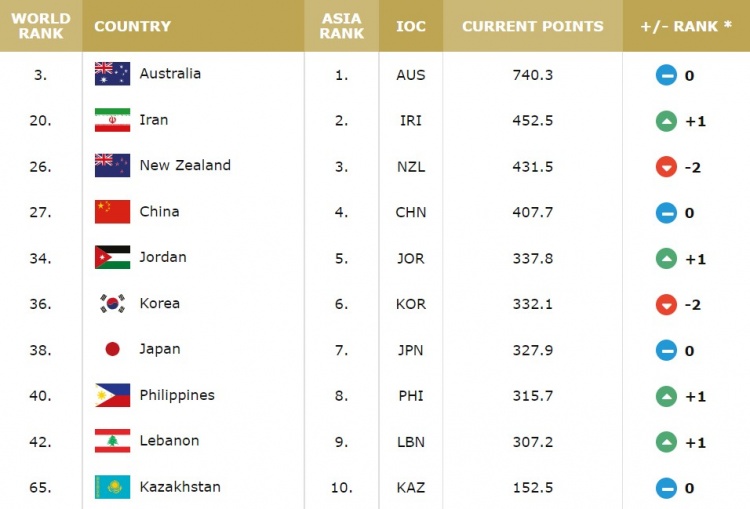Click the +/- Rank column header
The height and width of the screenshot is (509, 750).
pos(686,26)
